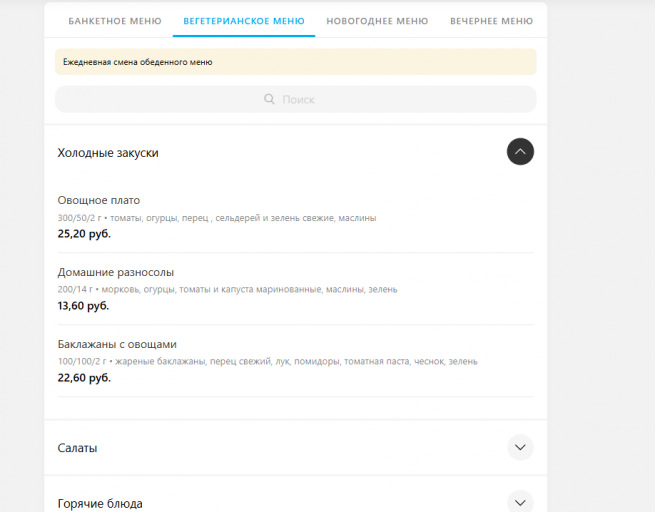Select the Овощное плато dish name

(99, 200)
